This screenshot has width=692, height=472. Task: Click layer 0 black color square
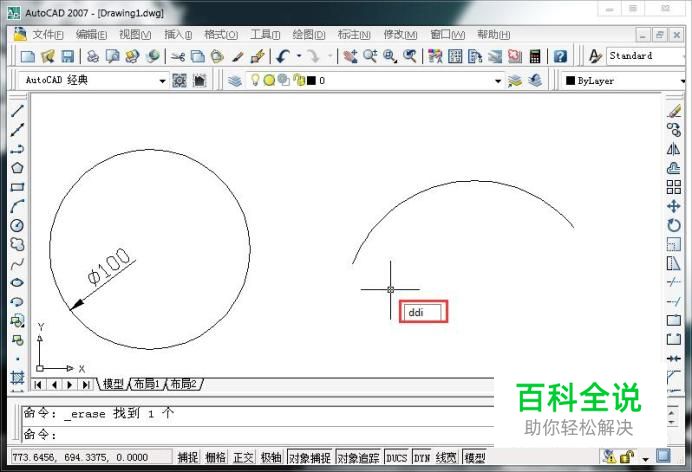(x=312, y=80)
